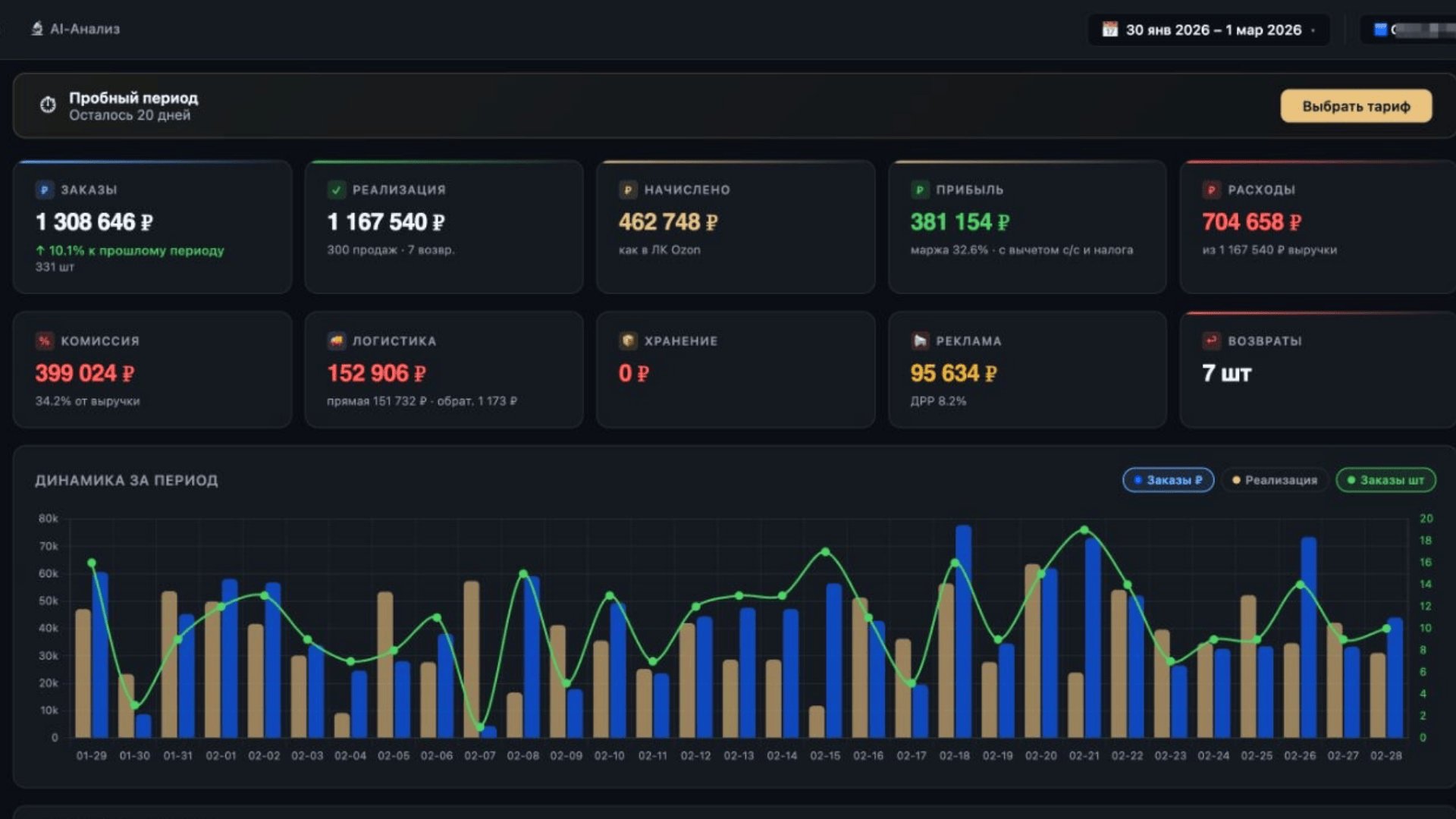Click the calendar icon in date picker
This screenshot has width=1456, height=819.
pyautogui.click(x=1109, y=30)
